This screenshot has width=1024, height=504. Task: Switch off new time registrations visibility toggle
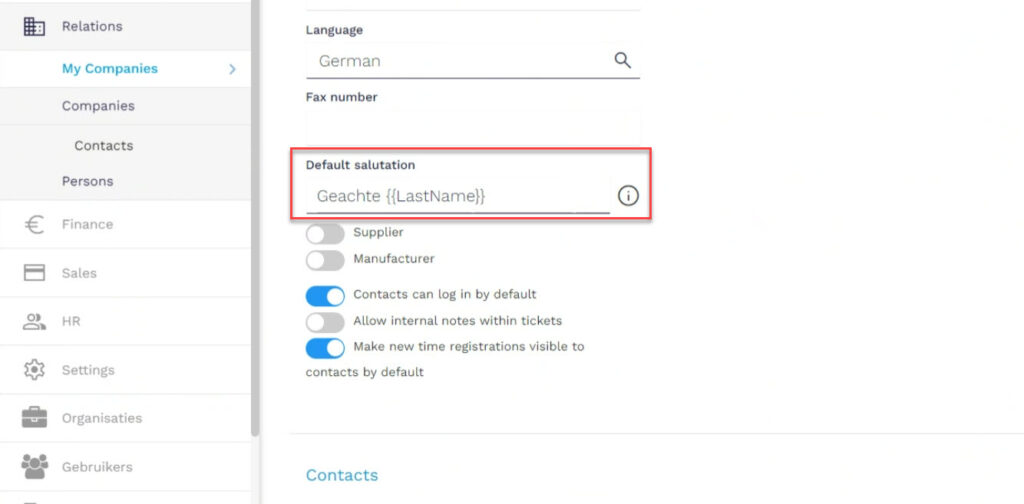pyautogui.click(x=325, y=348)
